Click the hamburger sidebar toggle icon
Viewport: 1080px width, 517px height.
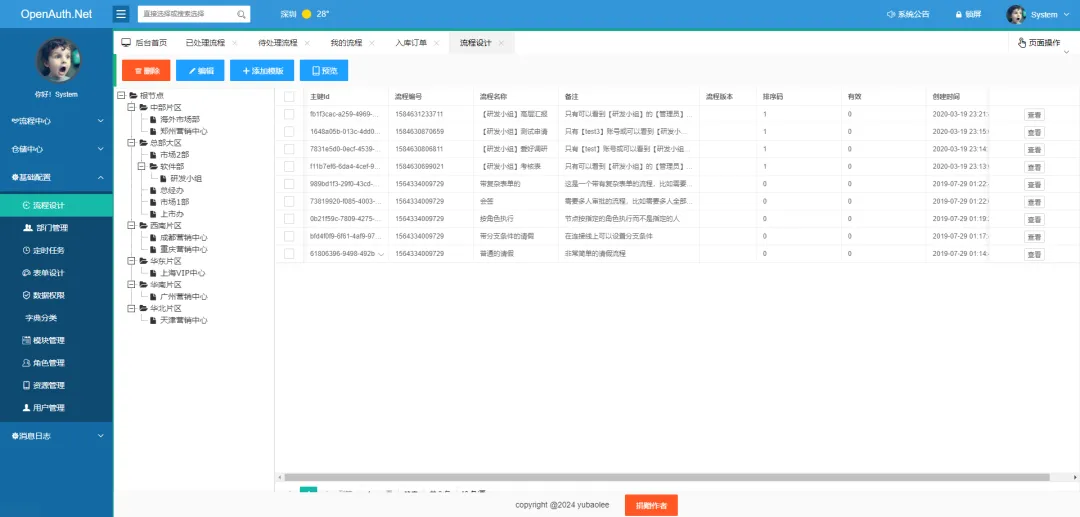(121, 14)
